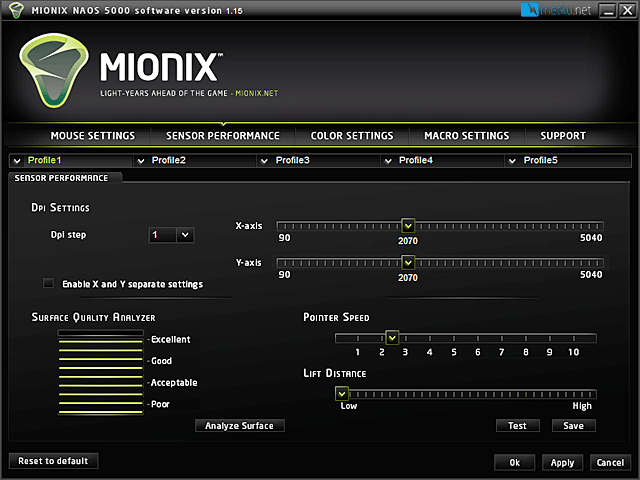Click the Analyze Surface button
The width and height of the screenshot is (640, 480).
240,426
